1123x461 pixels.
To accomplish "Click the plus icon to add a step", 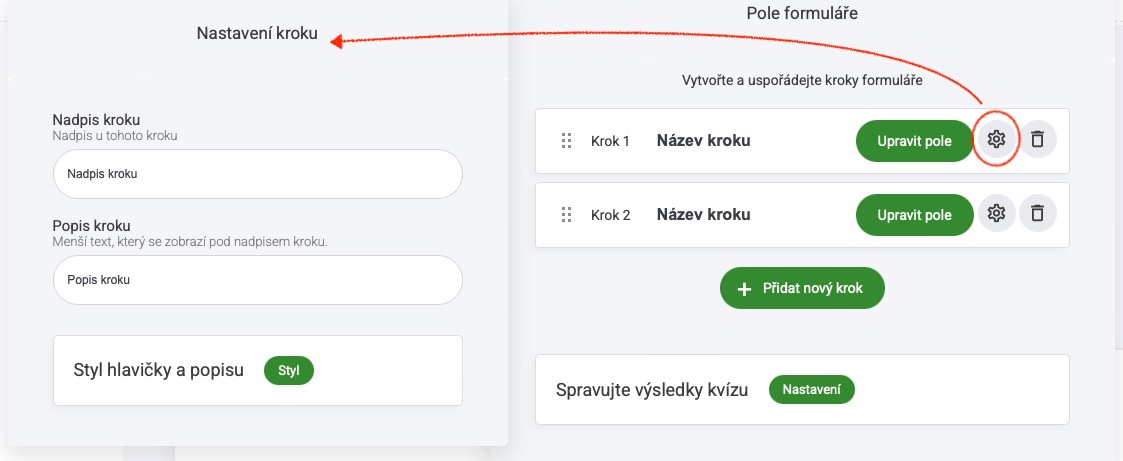I will [745, 288].
